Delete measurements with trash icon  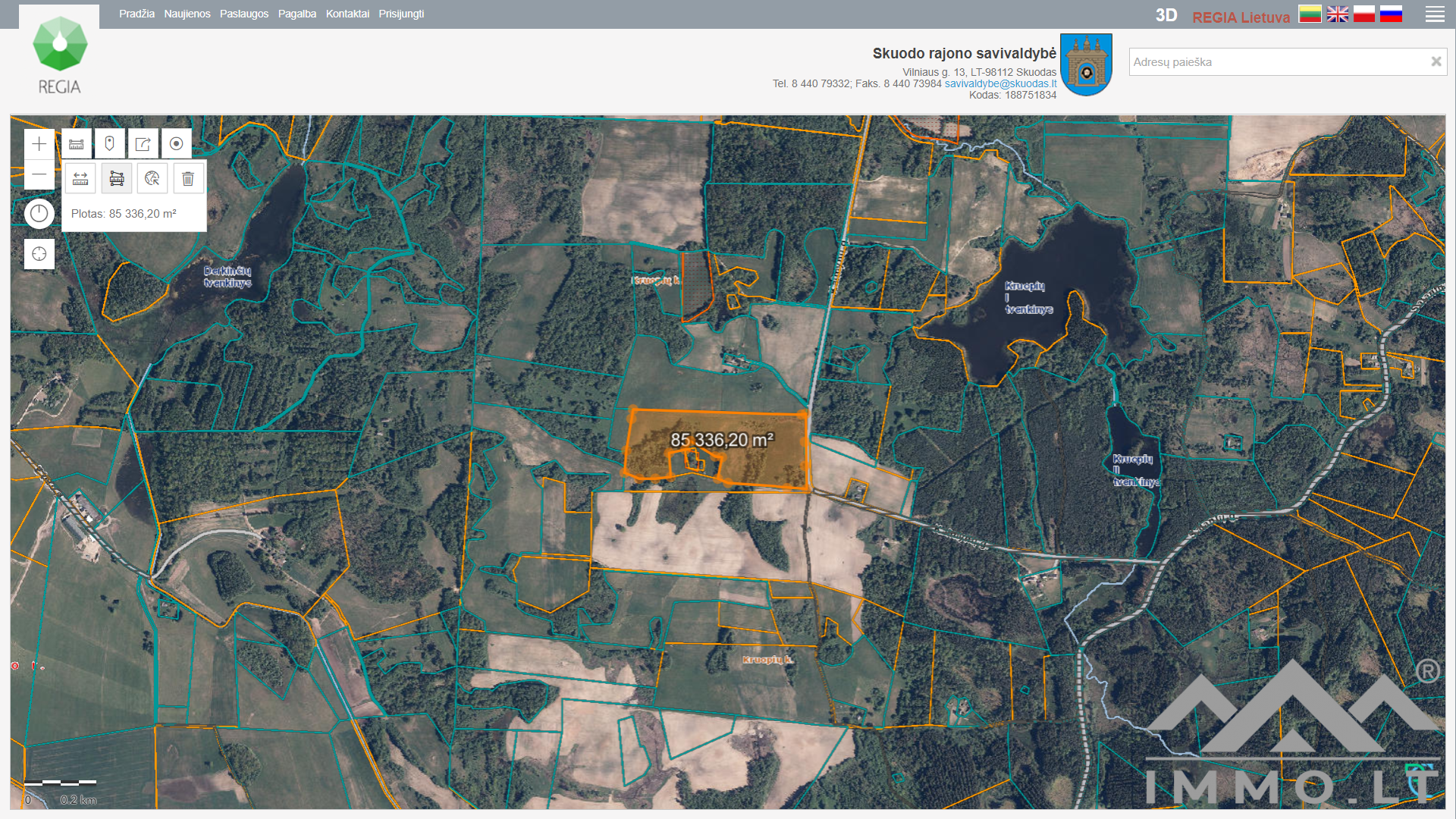pyautogui.click(x=188, y=179)
